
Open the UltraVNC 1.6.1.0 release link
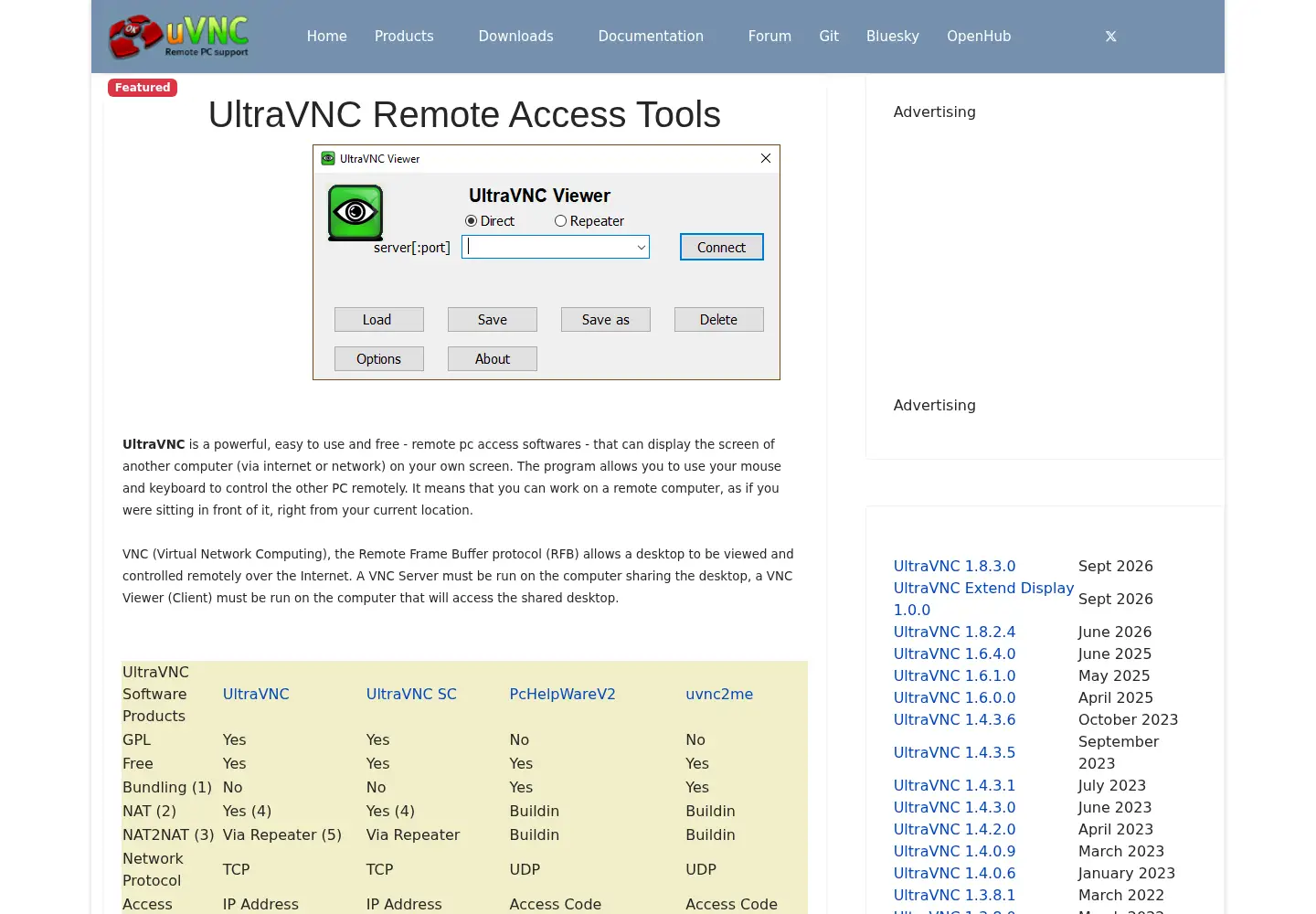[954, 675]
